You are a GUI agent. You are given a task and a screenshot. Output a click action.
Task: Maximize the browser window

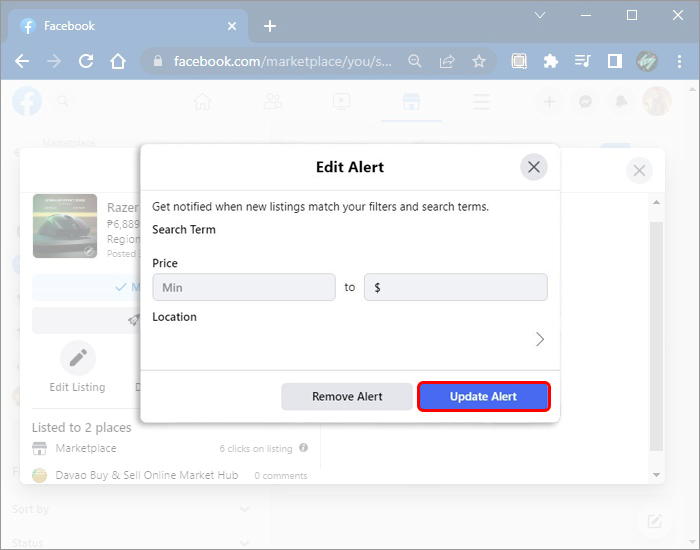click(x=632, y=15)
